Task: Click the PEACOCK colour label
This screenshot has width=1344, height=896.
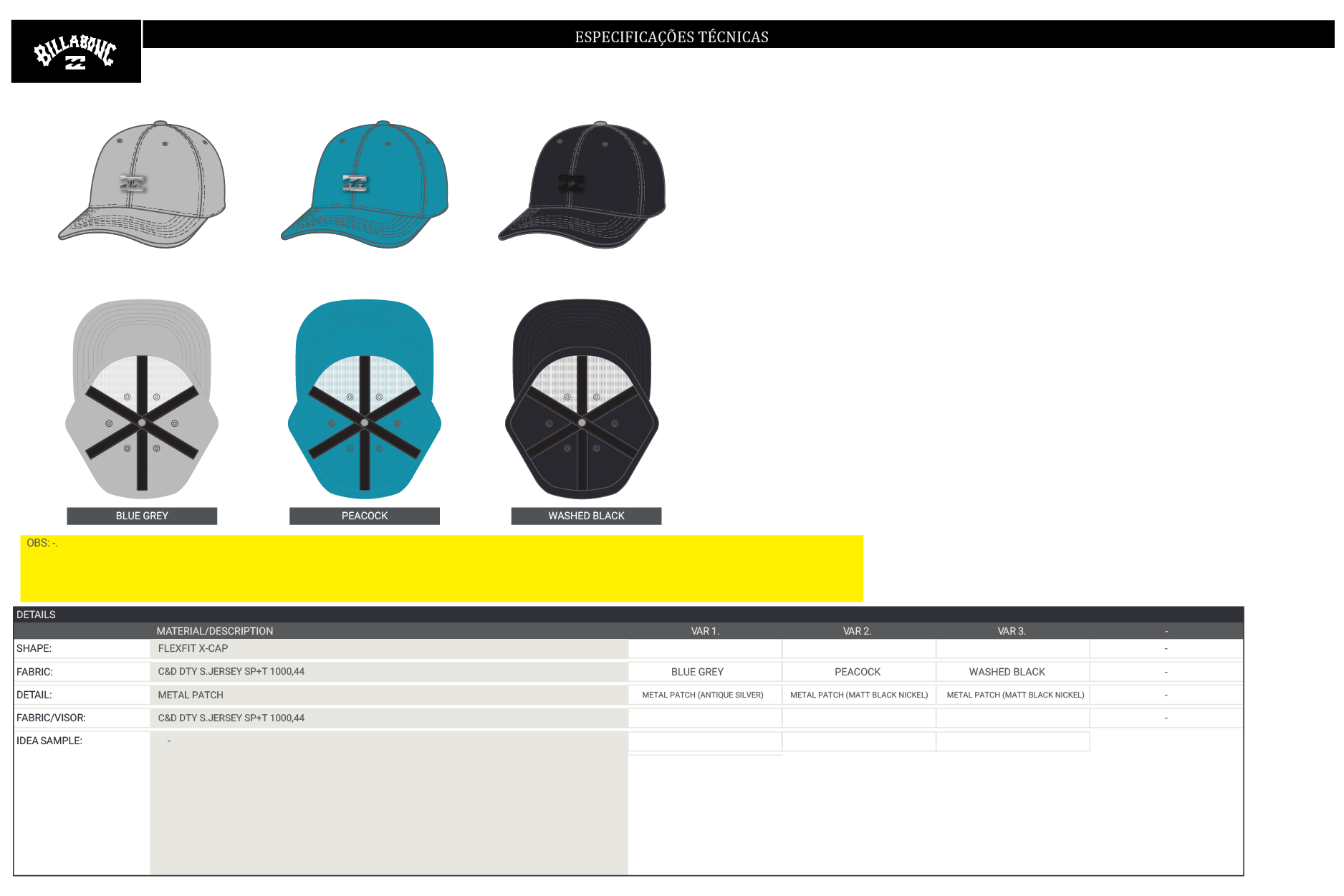Action: [x=365, y=516]
